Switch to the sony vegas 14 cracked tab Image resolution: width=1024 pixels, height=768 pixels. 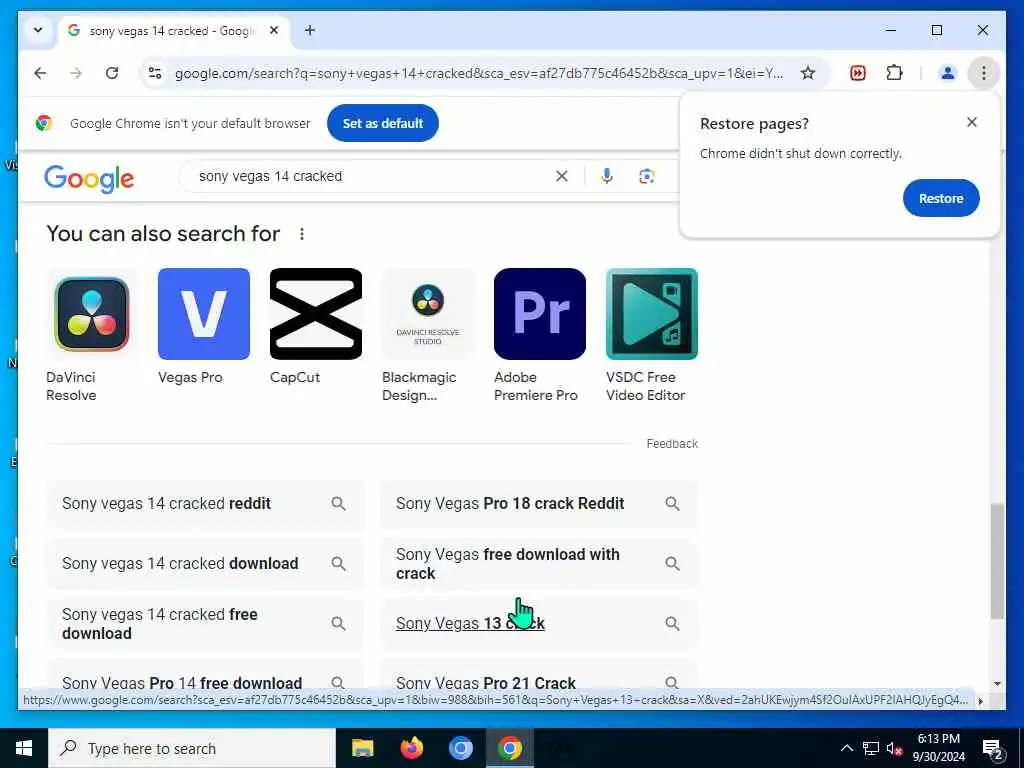pos(172,31)
